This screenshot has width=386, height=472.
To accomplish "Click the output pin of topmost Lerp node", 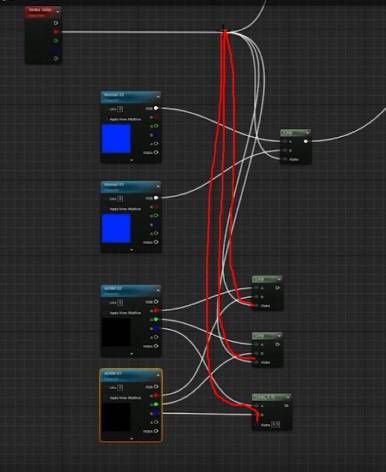I will point(306,141).
